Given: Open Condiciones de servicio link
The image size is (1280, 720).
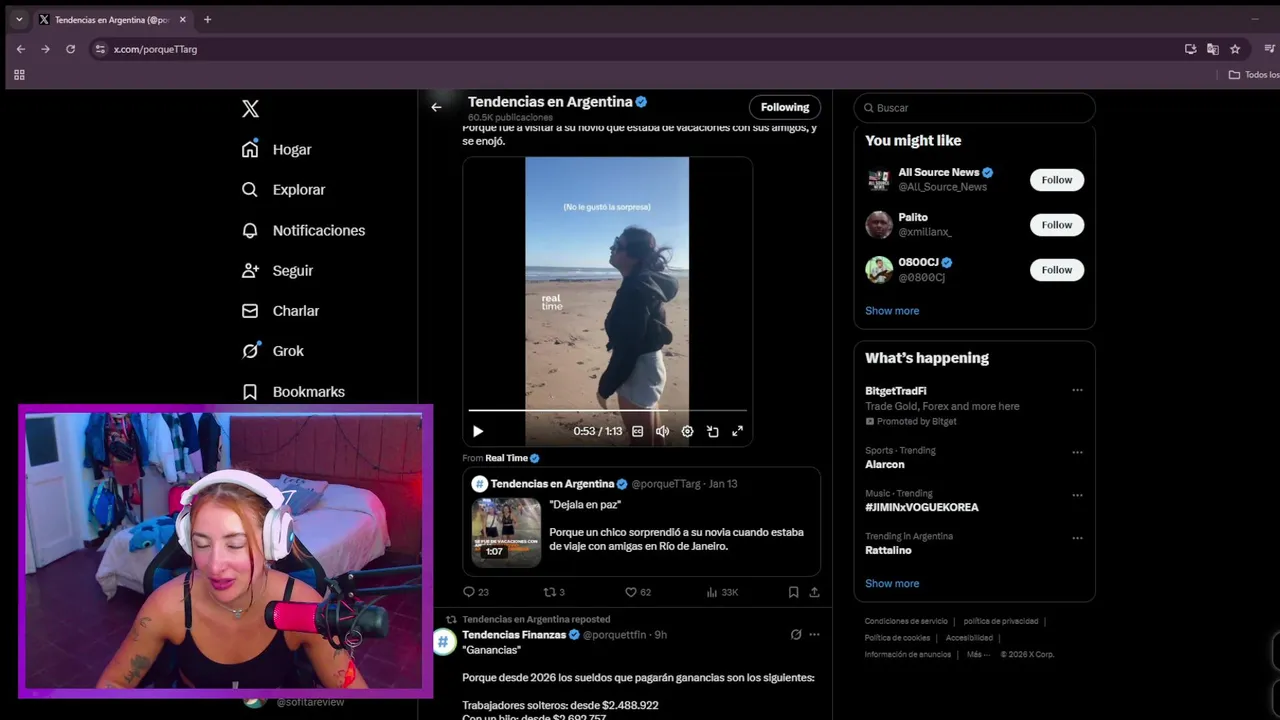Looking at the screenshot, I should [906, 621].
